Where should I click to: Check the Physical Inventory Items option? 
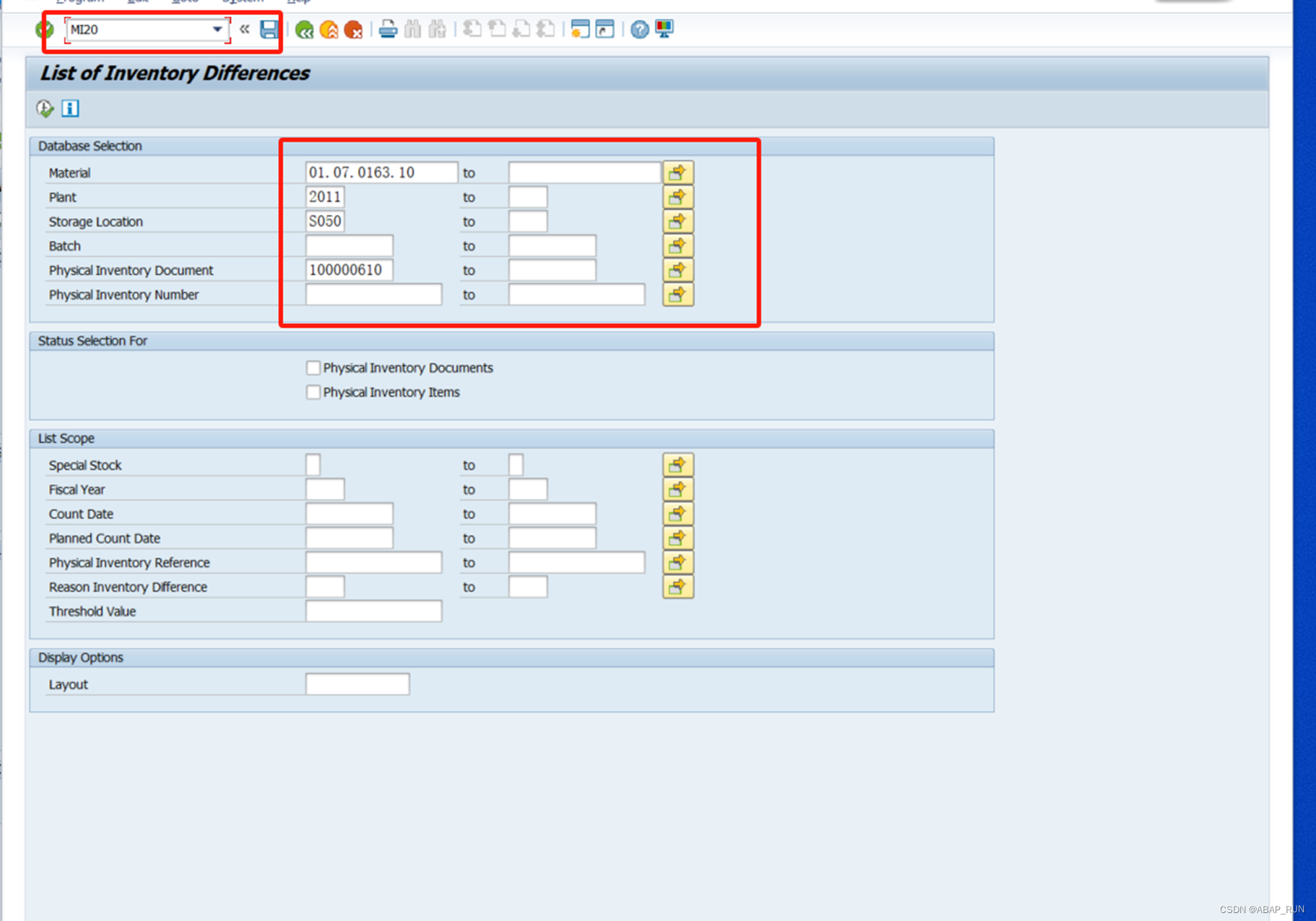coord(313,392)
